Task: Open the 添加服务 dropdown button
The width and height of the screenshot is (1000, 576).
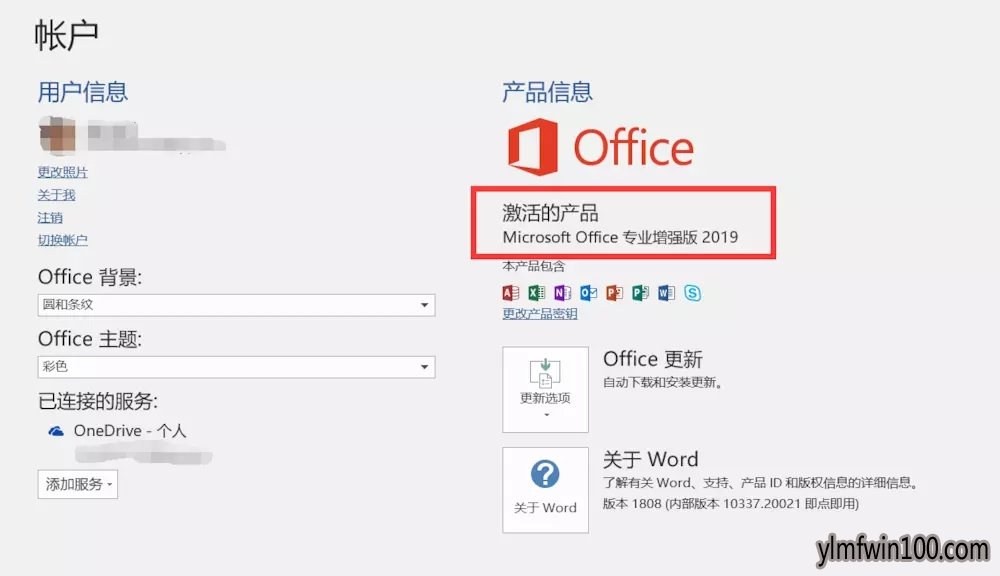Action: coord(78,484)
